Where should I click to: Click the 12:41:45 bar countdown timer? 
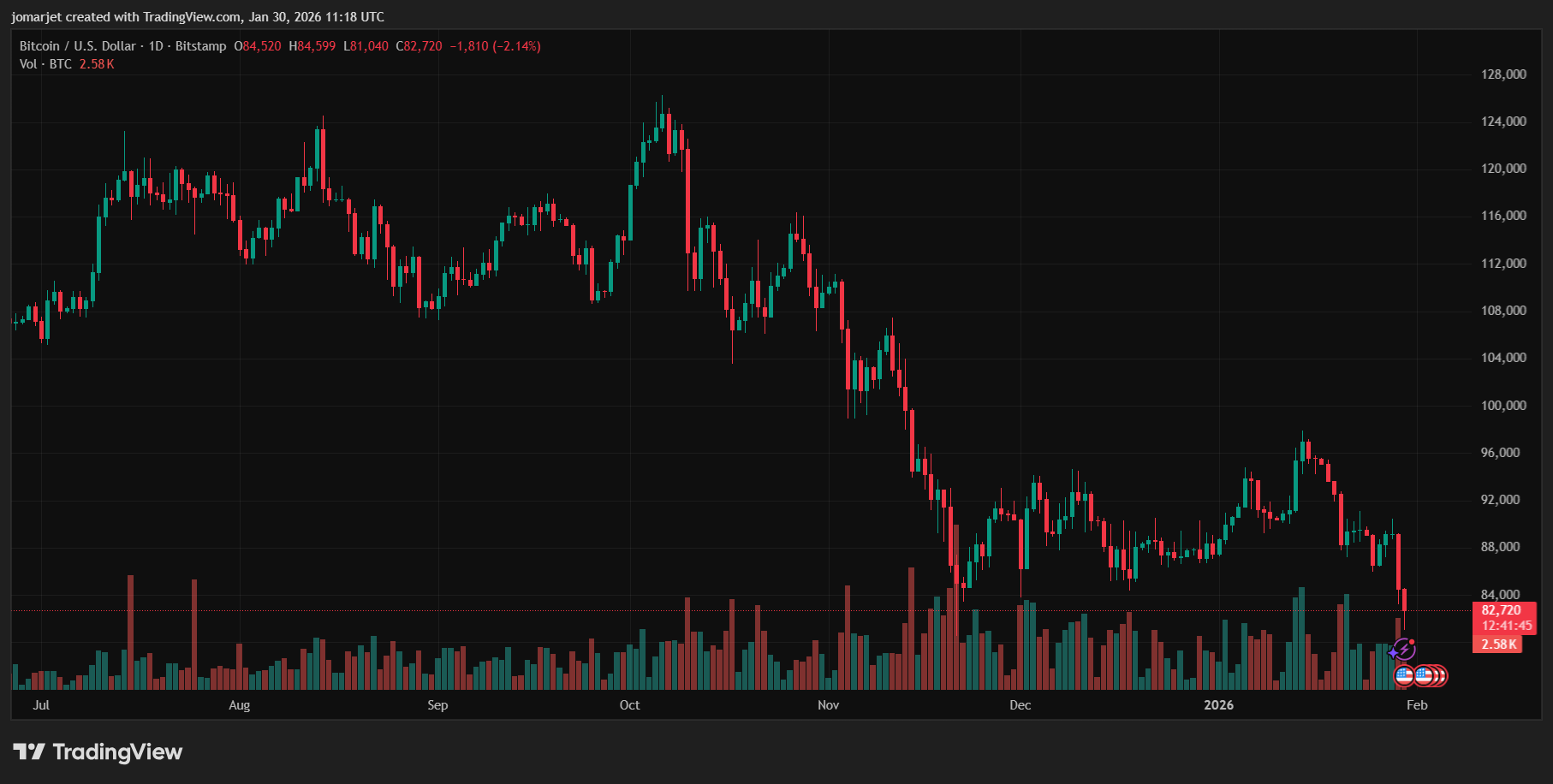[1506, 626]
